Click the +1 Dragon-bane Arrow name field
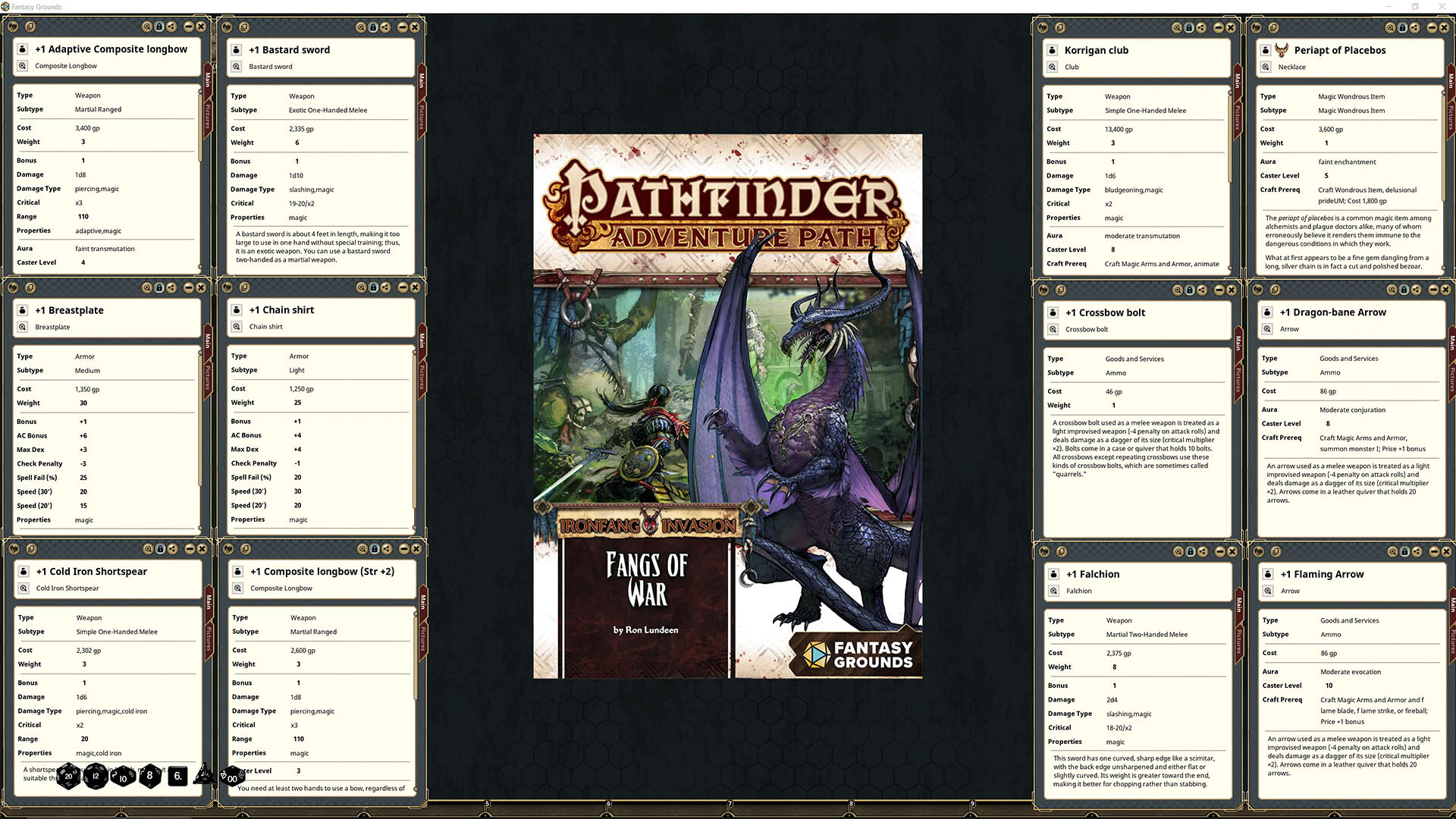 [x=1332, y=312]
